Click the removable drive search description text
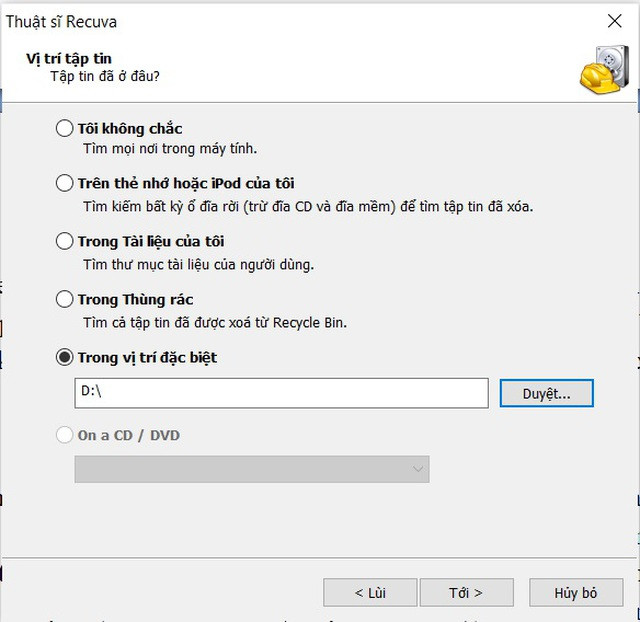 pos(308,207)
